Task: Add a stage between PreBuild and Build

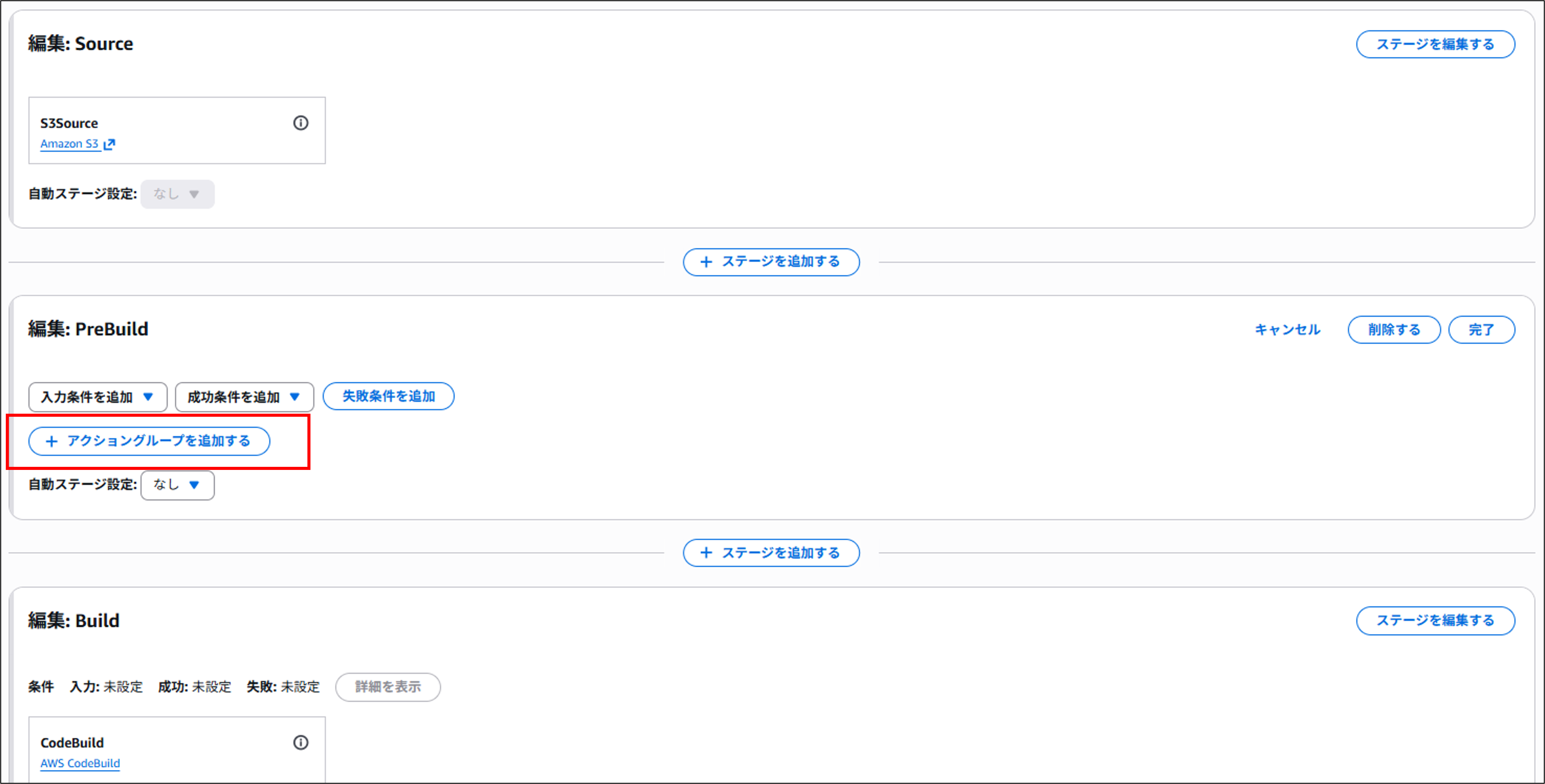Action: [771, 552]
